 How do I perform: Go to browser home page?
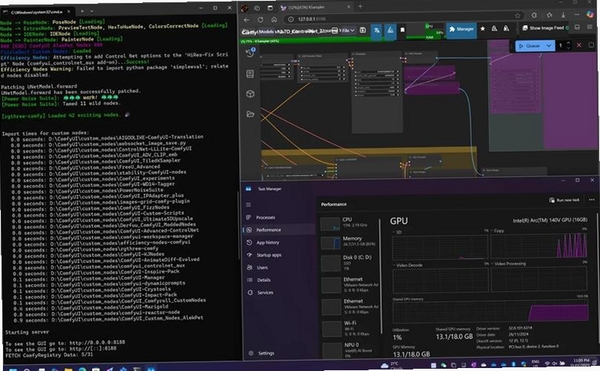click(274, 20)
